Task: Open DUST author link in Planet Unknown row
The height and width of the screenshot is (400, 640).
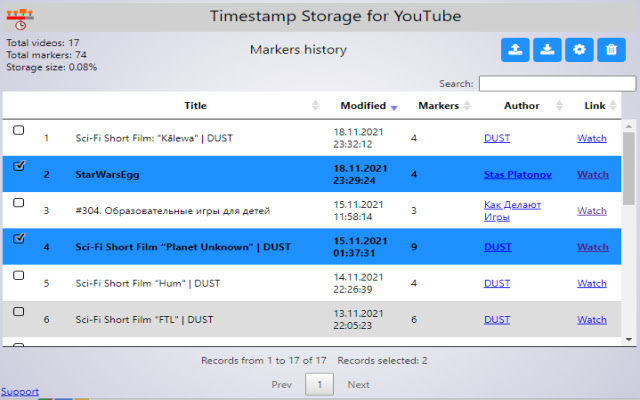Action: [498, 247]
